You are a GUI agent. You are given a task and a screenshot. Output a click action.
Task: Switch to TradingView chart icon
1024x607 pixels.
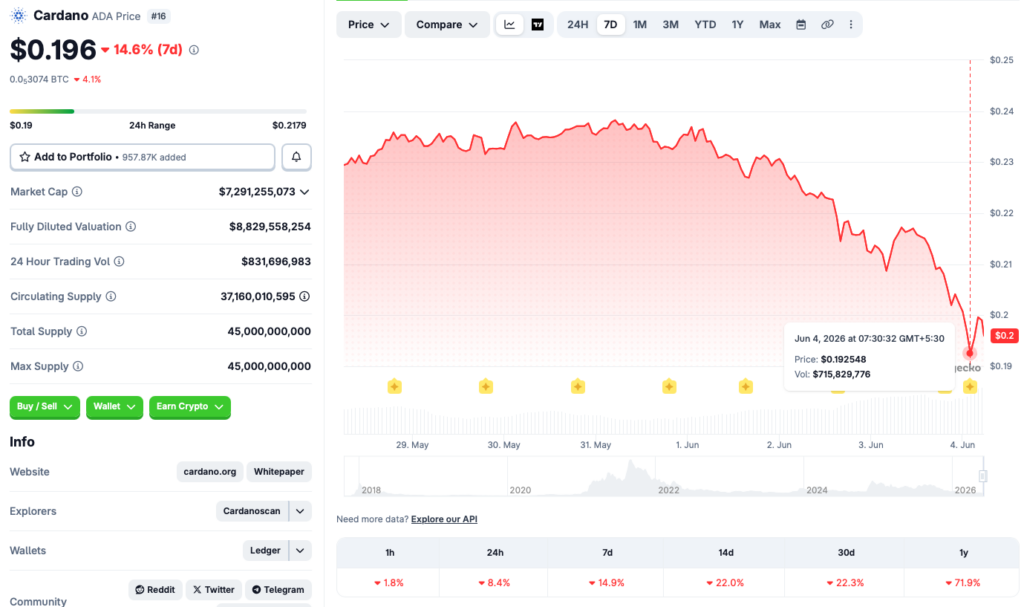click(x=537, y=25)
